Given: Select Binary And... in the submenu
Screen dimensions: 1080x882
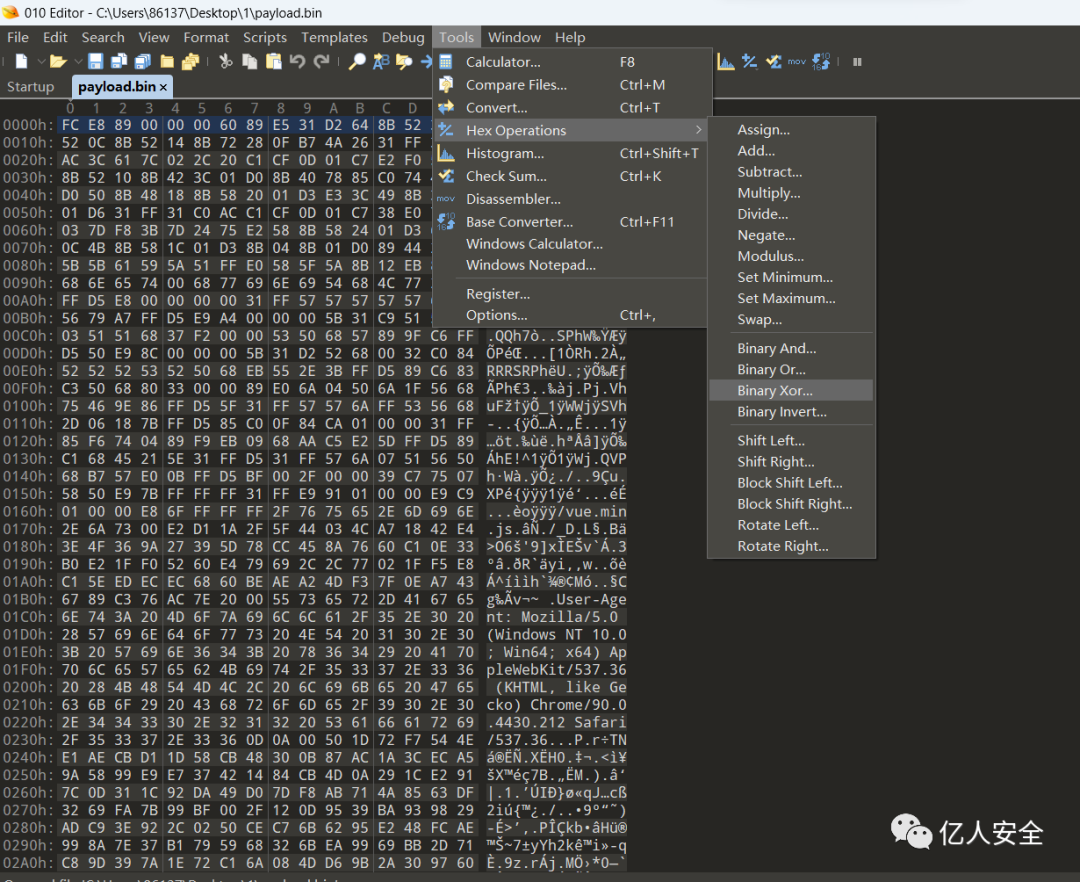Looking at the screenshot, I should (791, 348).
